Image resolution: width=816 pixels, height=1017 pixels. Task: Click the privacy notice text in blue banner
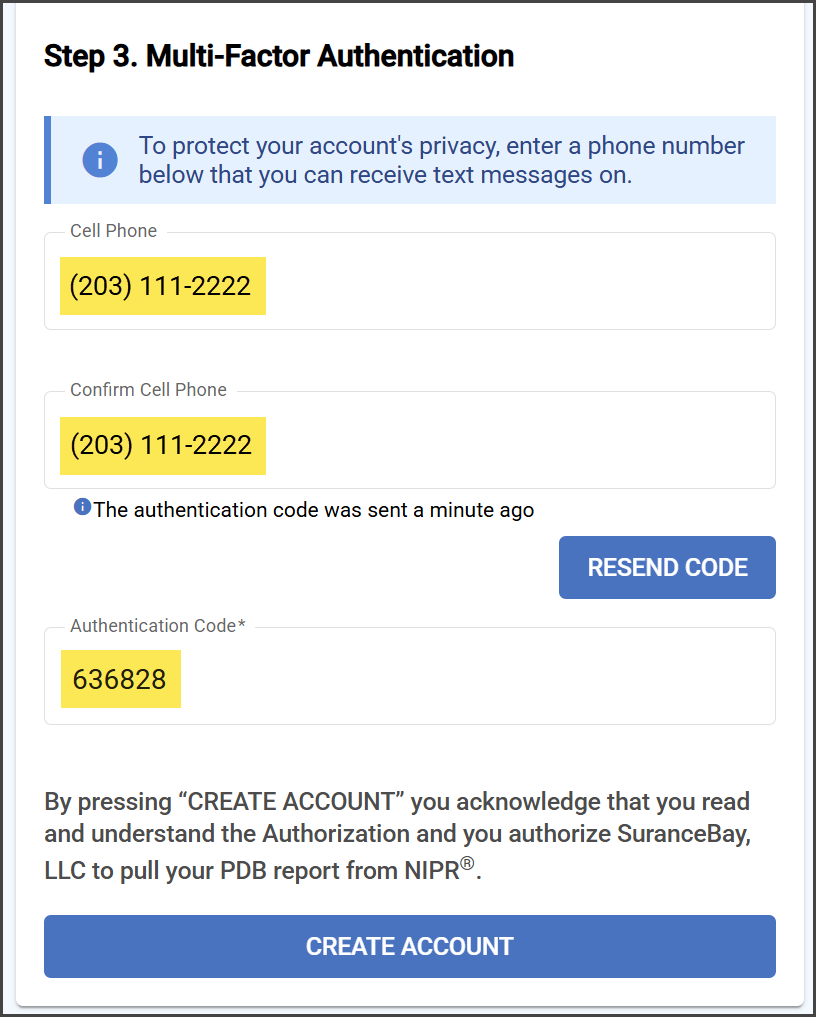(x=442, y=160)
